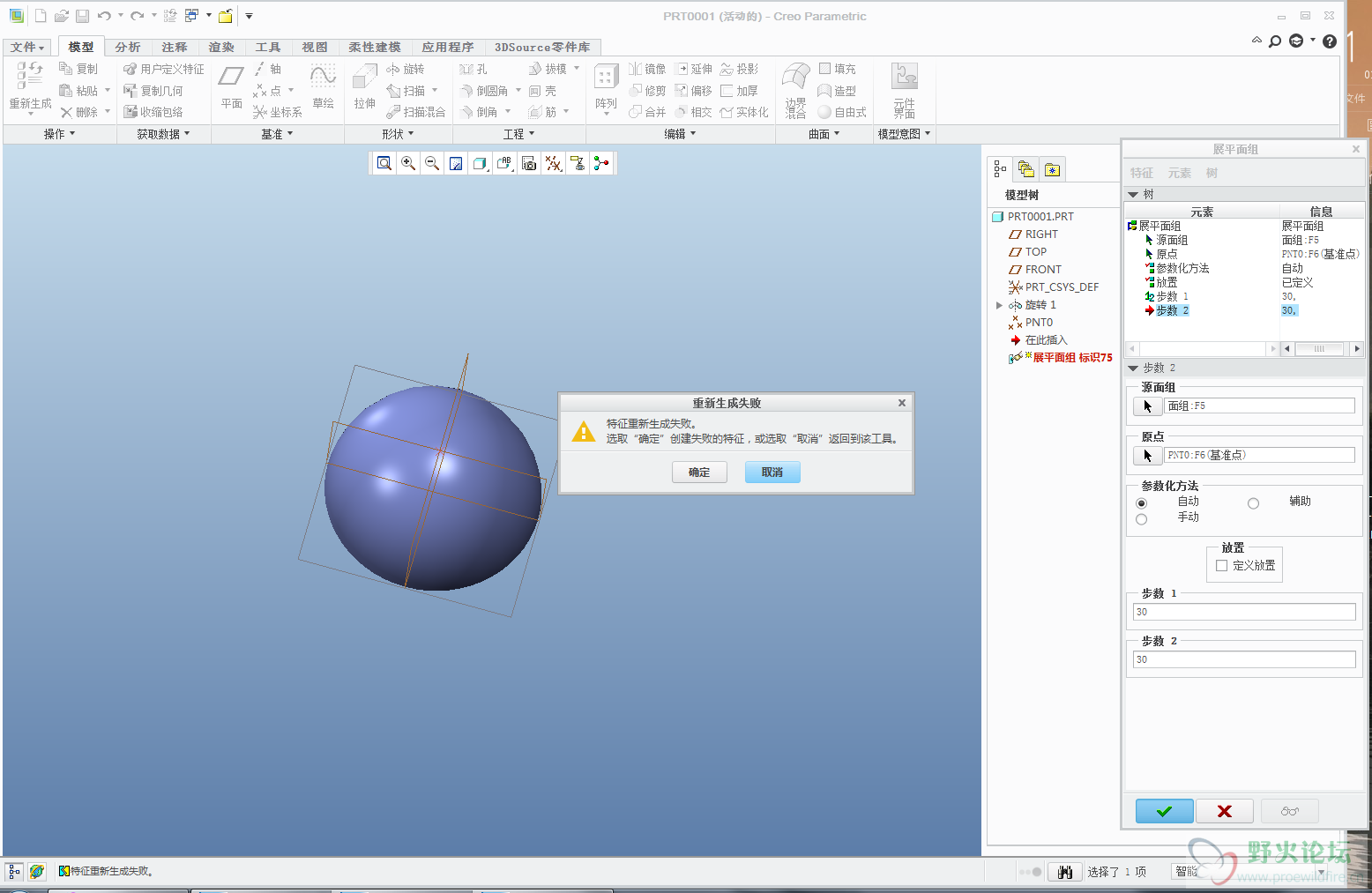Expand the 操作 group dropdown
The width and height of the screenshot is (1372, 893).
(59, 134)
